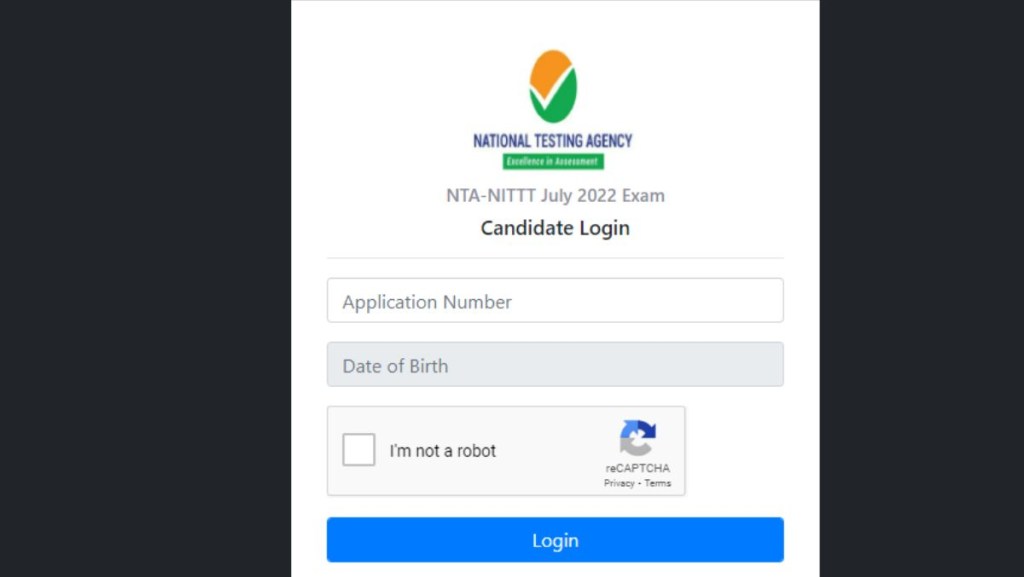Click the NTA-NITTT July 2022 Exam title
Screen dimensions: 1024x577
pyautogui.click(x=556, y=195)
